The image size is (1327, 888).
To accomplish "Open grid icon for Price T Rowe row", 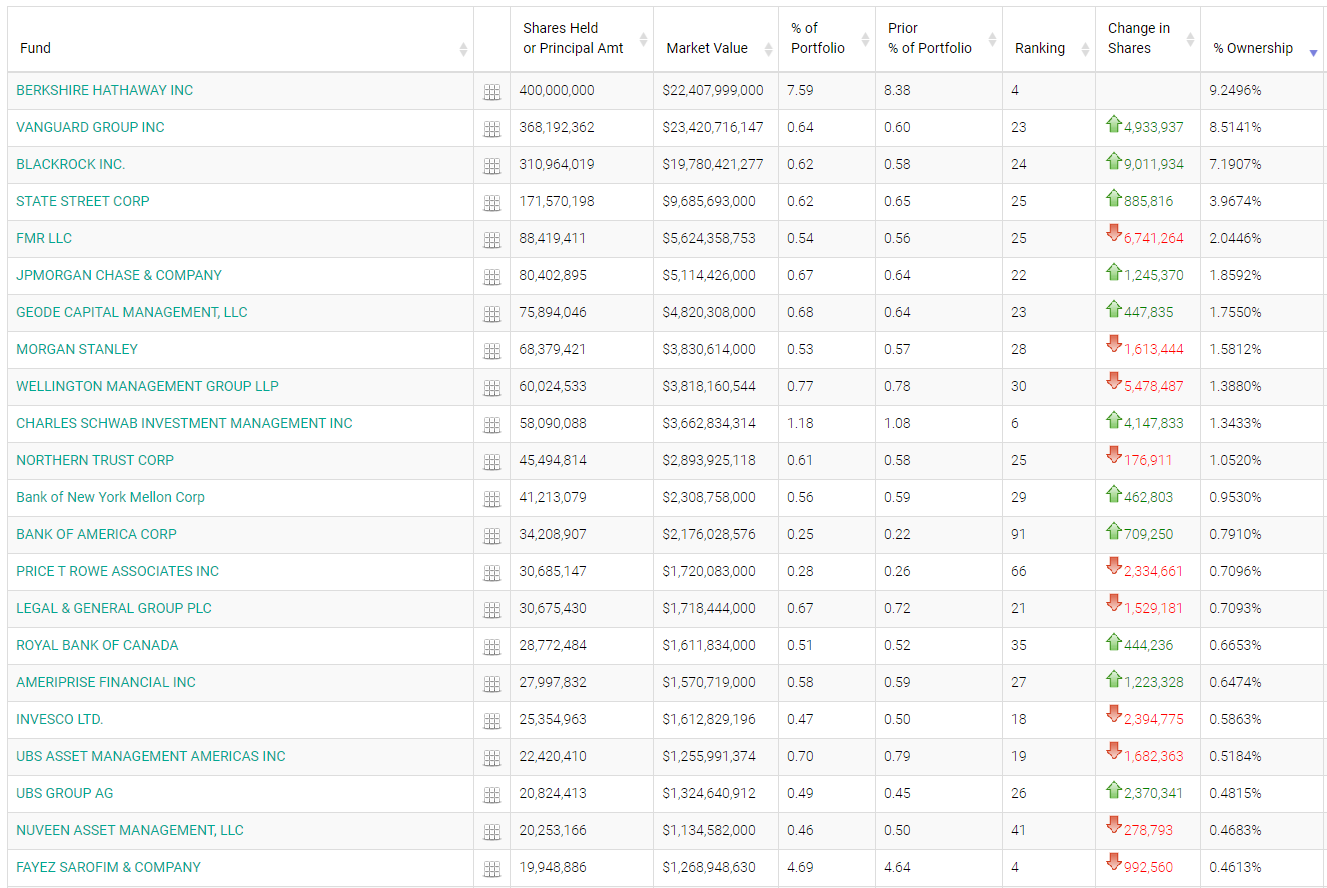I will point(492,573).
